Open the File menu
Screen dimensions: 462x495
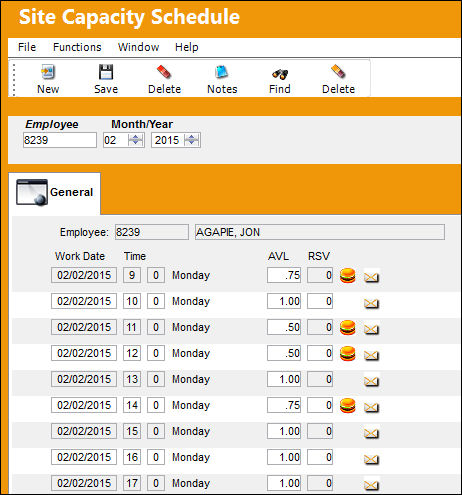click(x=27, y=47)
